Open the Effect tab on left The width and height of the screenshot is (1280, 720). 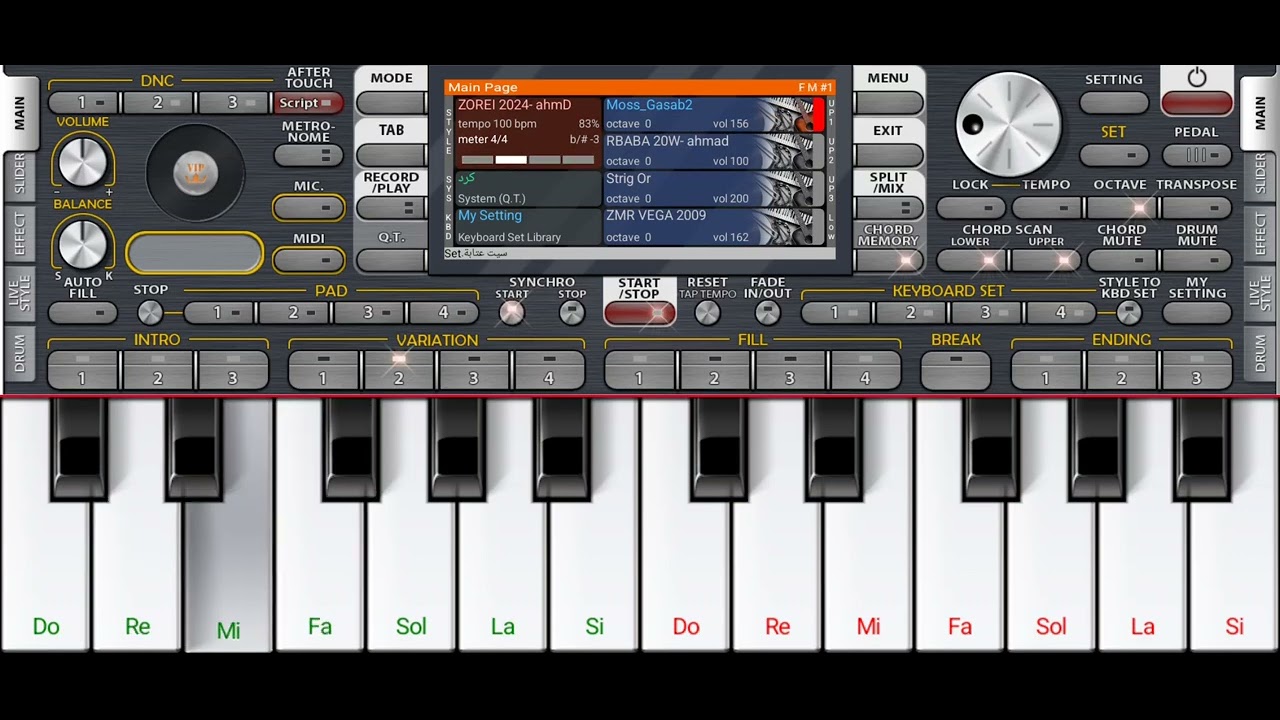[x=20, y=235]
